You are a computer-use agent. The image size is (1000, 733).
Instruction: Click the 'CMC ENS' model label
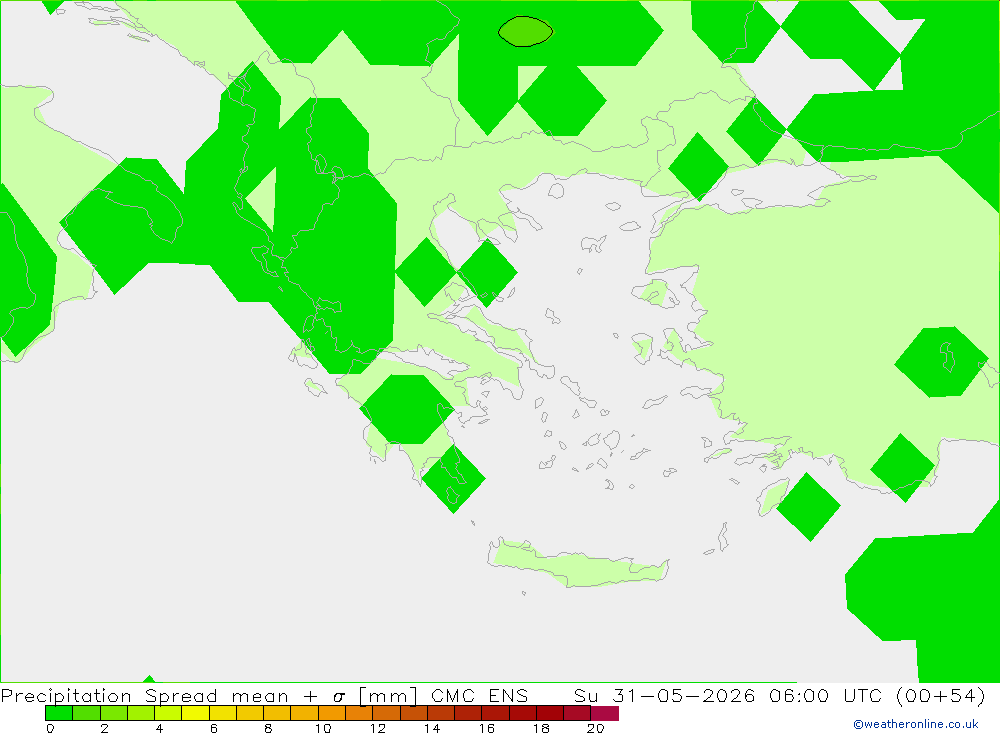480,695
